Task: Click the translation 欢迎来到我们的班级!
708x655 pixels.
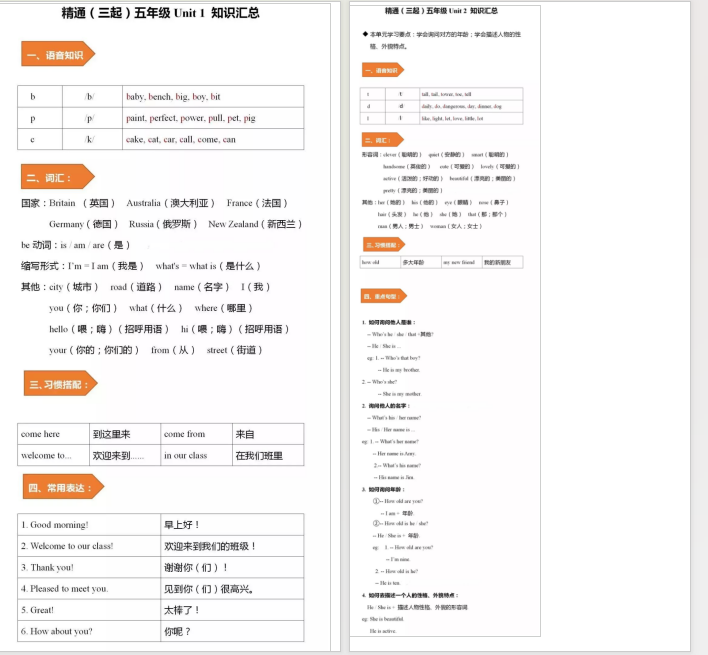Action: (x=232, y=546)
